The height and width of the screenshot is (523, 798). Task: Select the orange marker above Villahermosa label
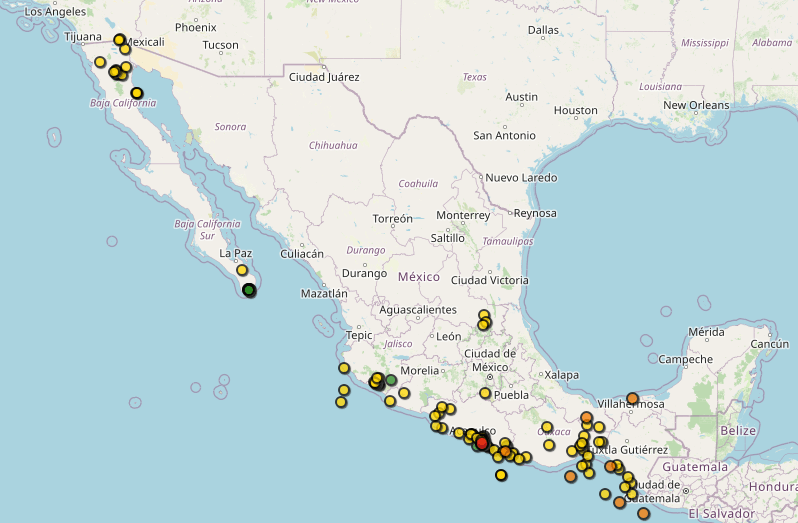pos(632,398)
